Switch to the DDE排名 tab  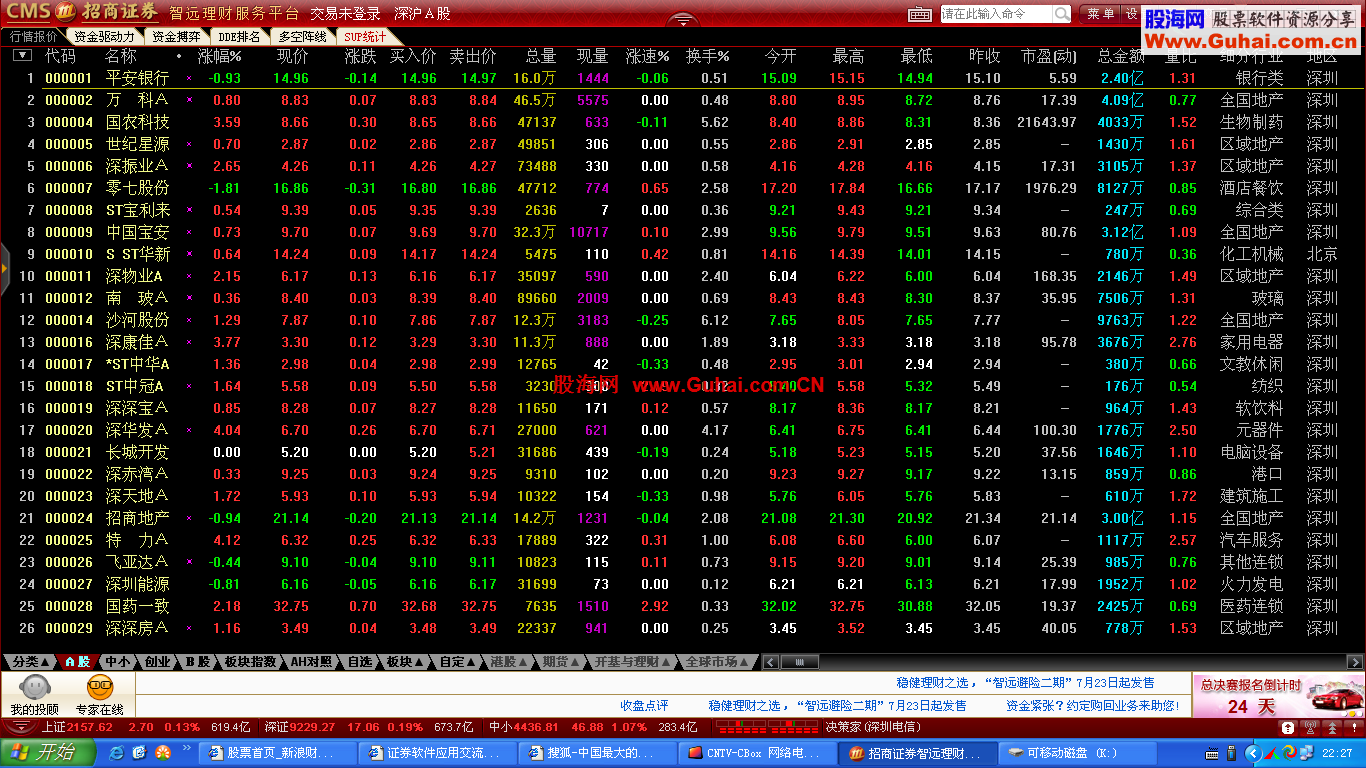(239, 36)
